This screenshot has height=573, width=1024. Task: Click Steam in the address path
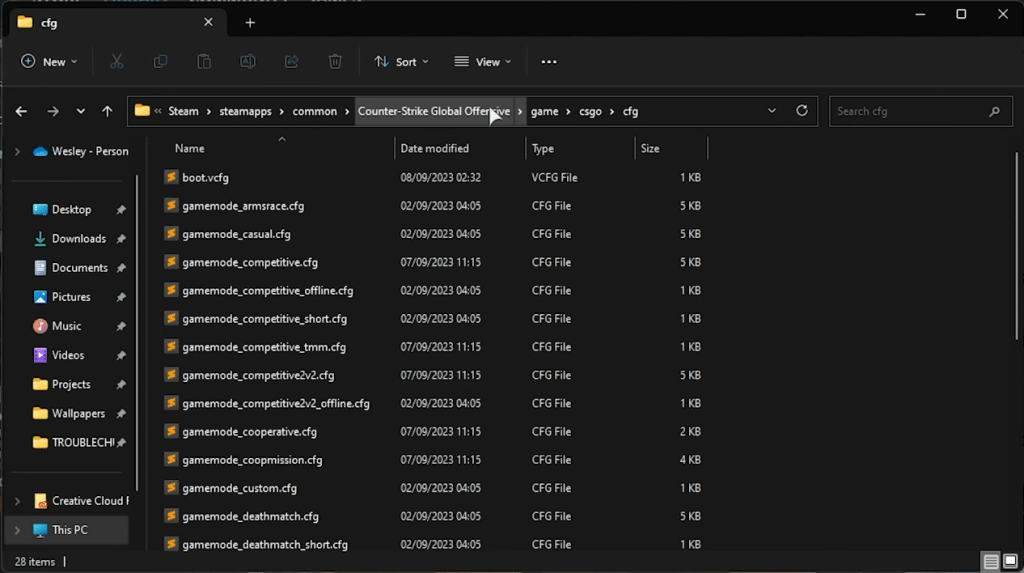pyautogui.click(x=184, y=112)
